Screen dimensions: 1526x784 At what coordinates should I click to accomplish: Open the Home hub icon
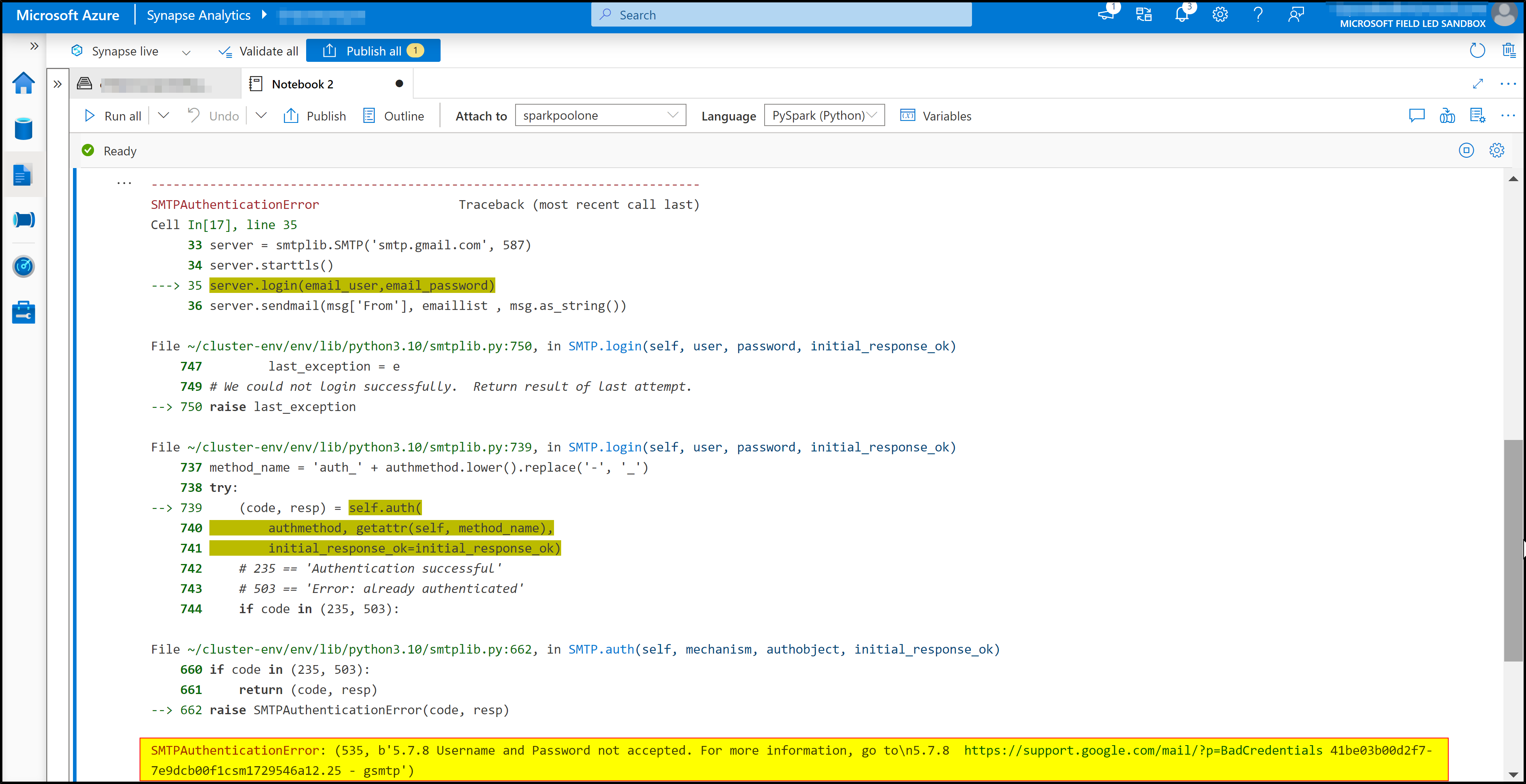tap(23, 83)
